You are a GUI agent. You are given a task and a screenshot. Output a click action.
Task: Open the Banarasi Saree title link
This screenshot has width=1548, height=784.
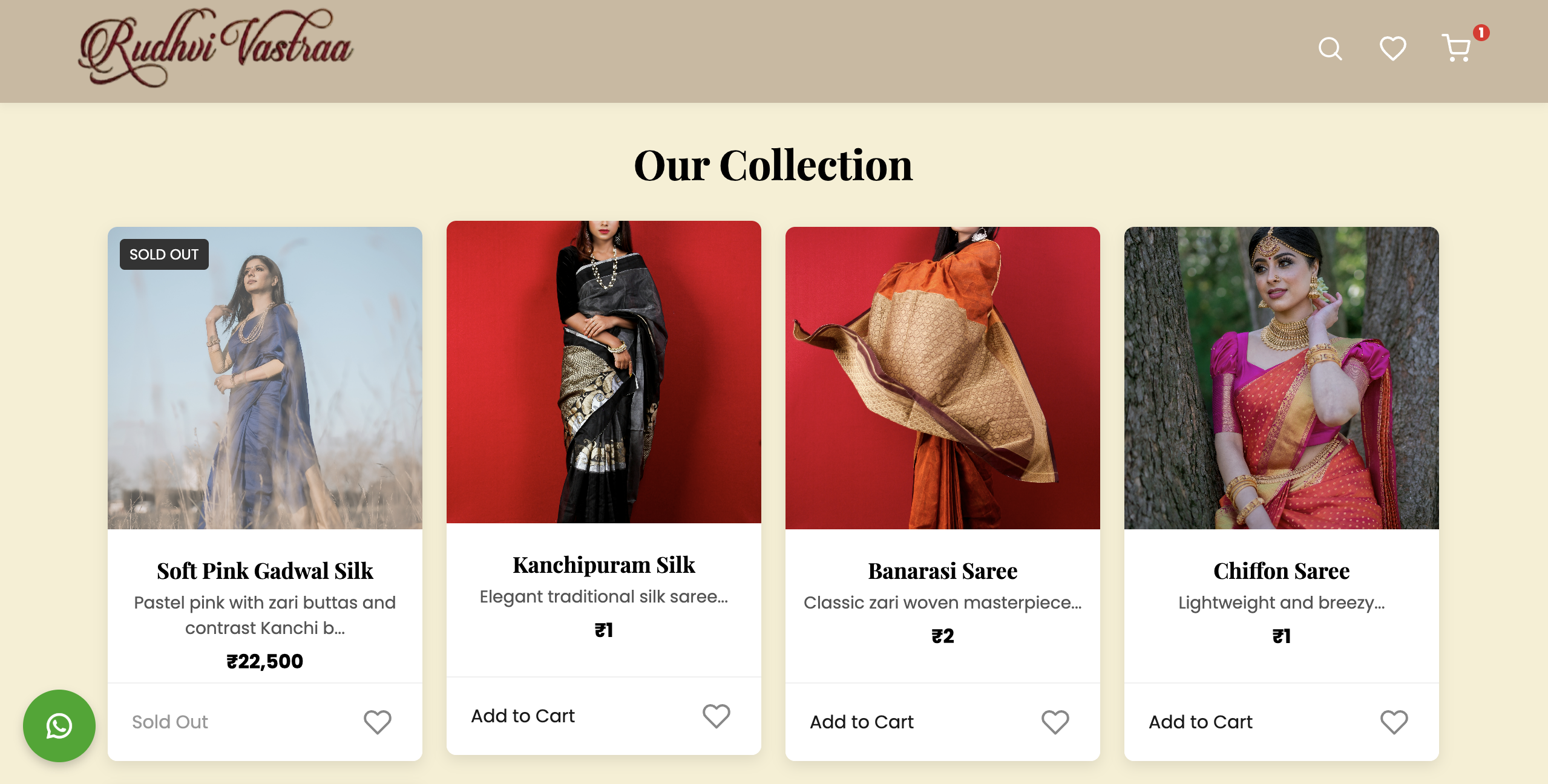(x=943, y=571)
